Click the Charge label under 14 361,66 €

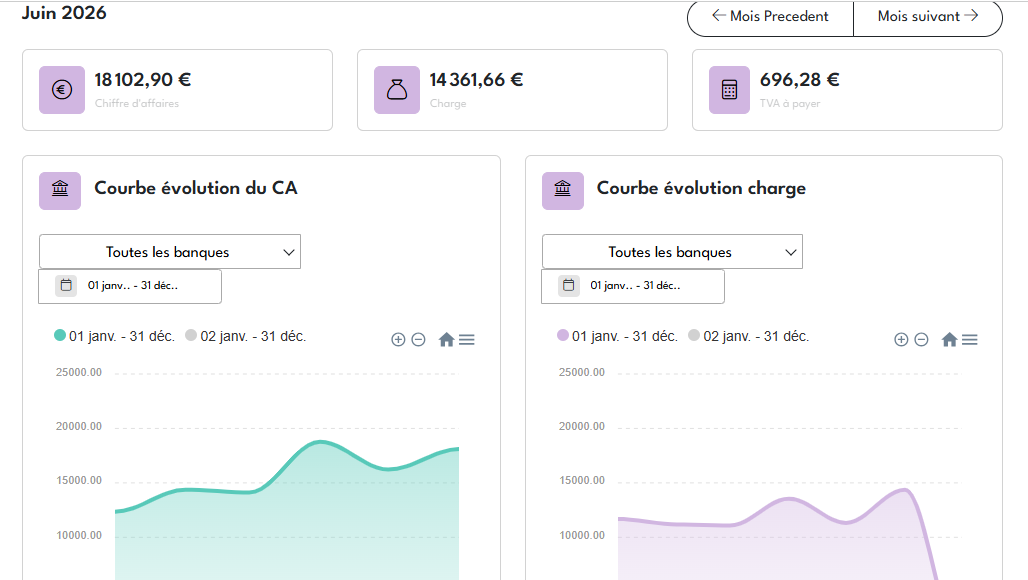(448, 104)
